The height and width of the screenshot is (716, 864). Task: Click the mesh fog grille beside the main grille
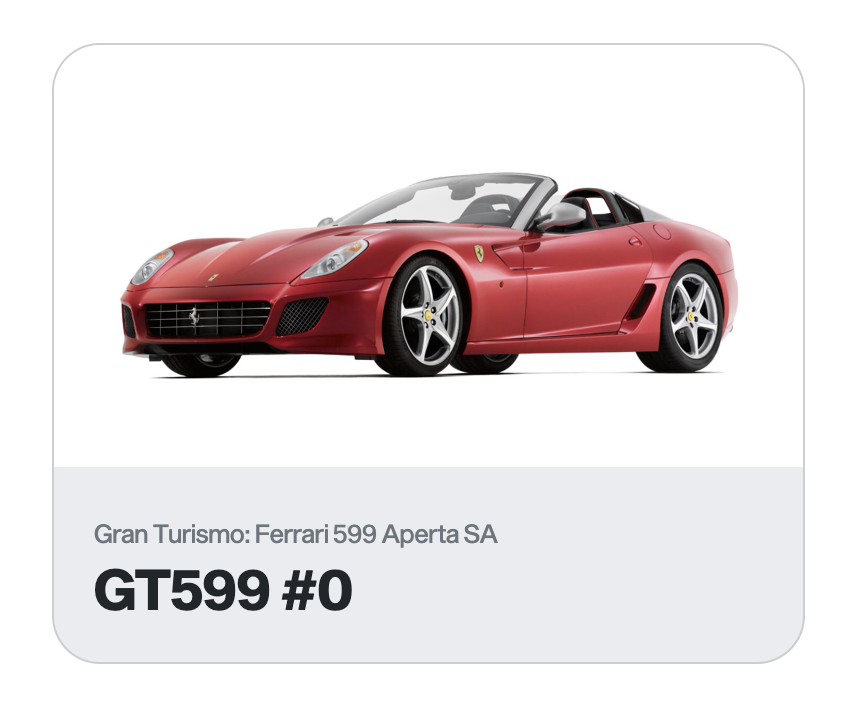pyautogui.click(x=301, y=316)
